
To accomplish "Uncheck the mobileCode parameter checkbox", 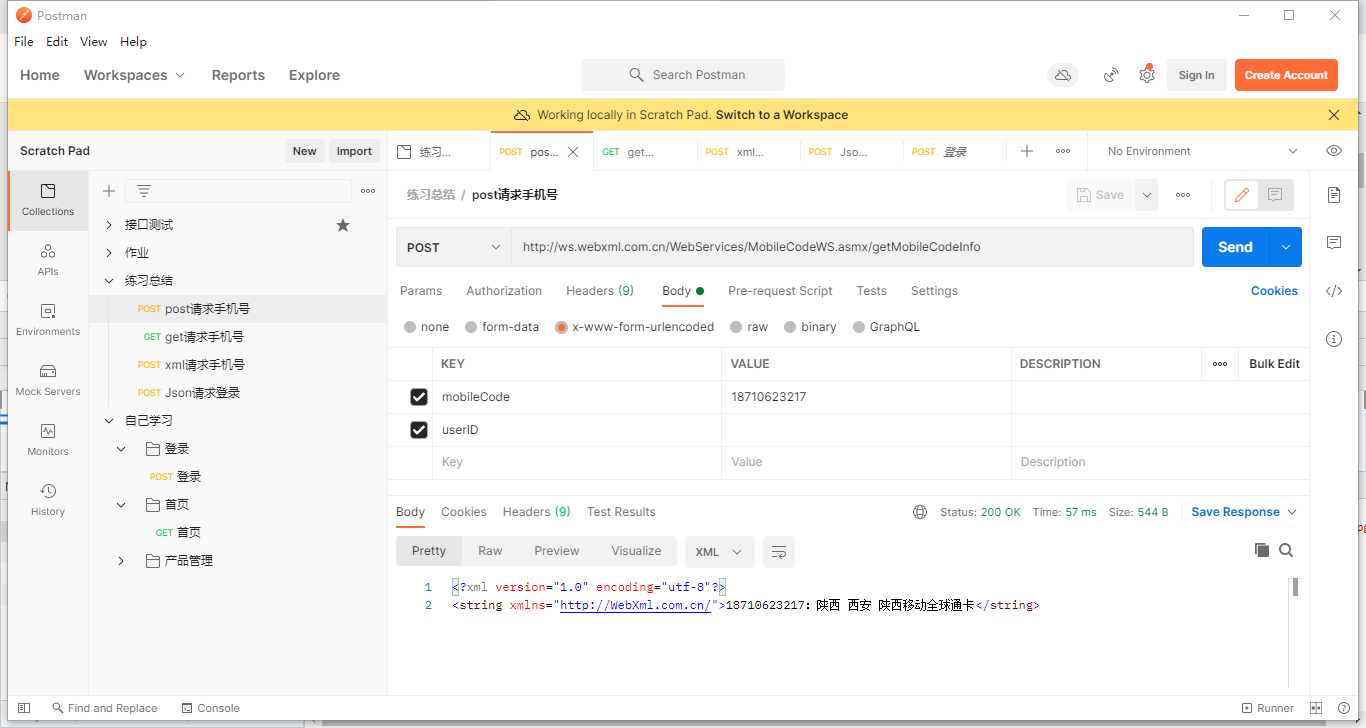I will 419,397.
